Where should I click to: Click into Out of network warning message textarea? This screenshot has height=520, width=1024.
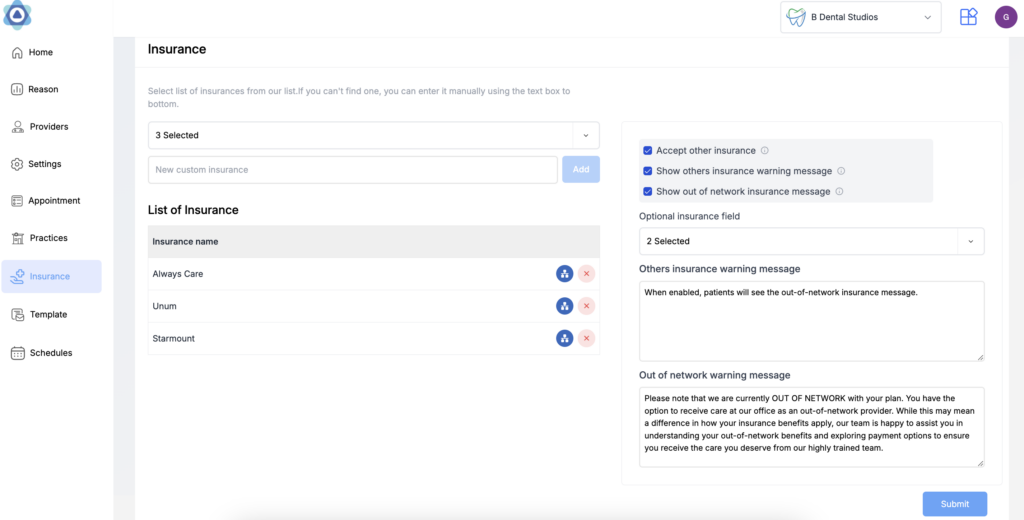[811, 427]
